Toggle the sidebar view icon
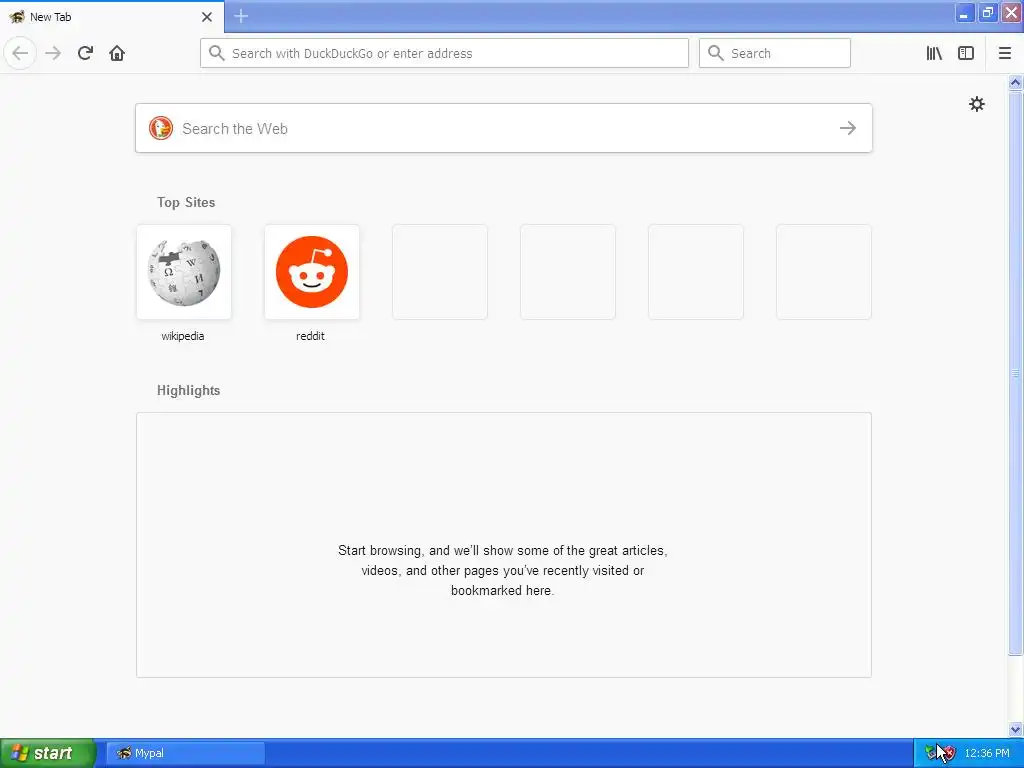1024x768 pixels. click(966, 53)
